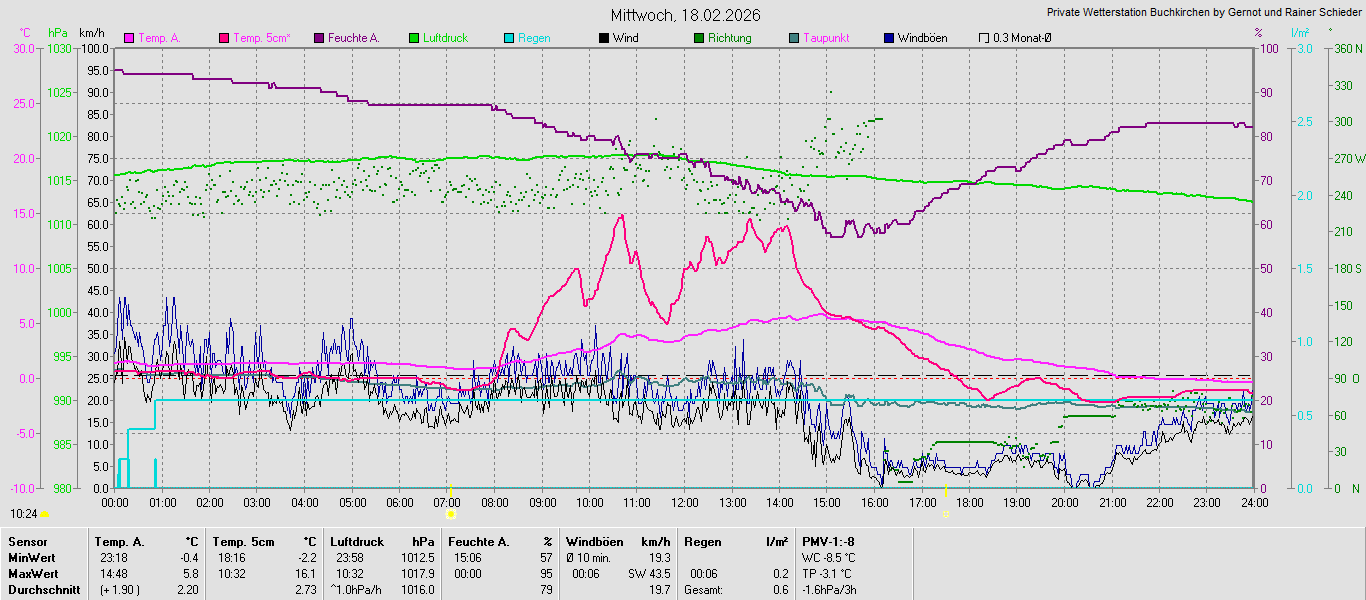Click the Mittwoch, 18.02.2026 date title
The image size is (1366, 600).
coord(685,15)
